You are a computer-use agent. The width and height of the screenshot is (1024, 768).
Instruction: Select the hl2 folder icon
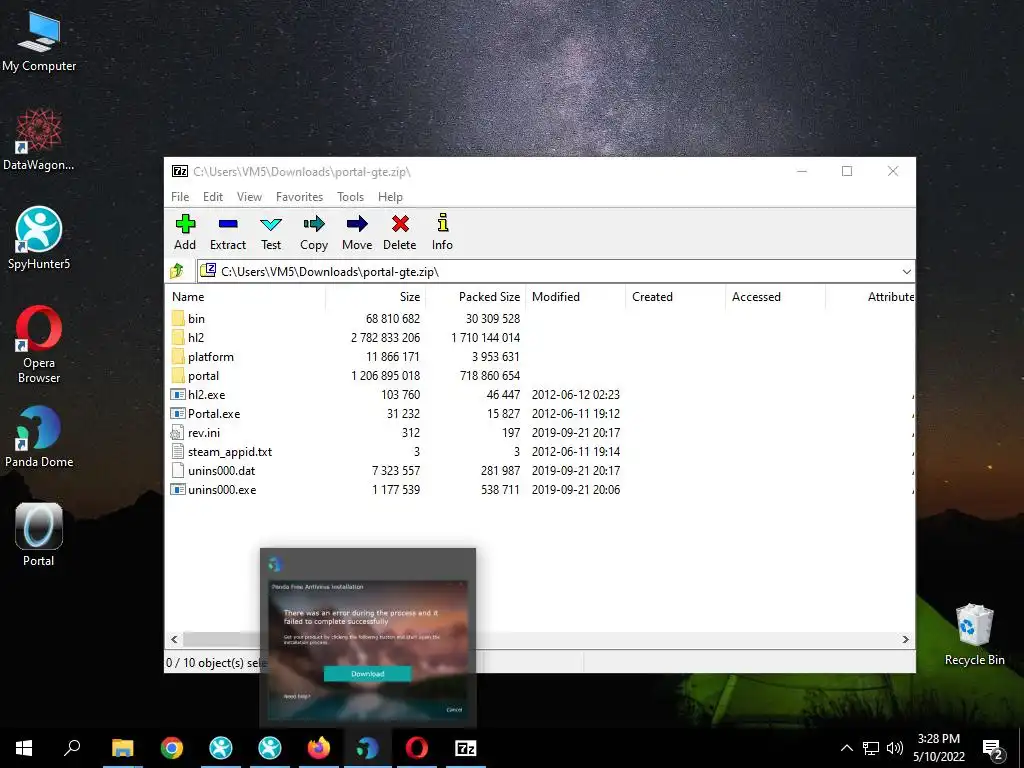tap(178, 337)
